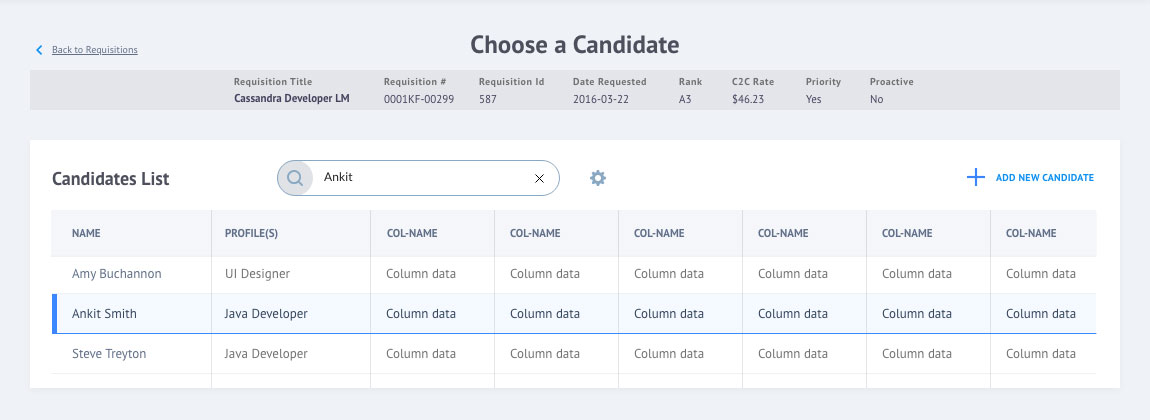The image size is (1150, 420).
Task: Go back to Requisitions link
Action: pos(94,50)
